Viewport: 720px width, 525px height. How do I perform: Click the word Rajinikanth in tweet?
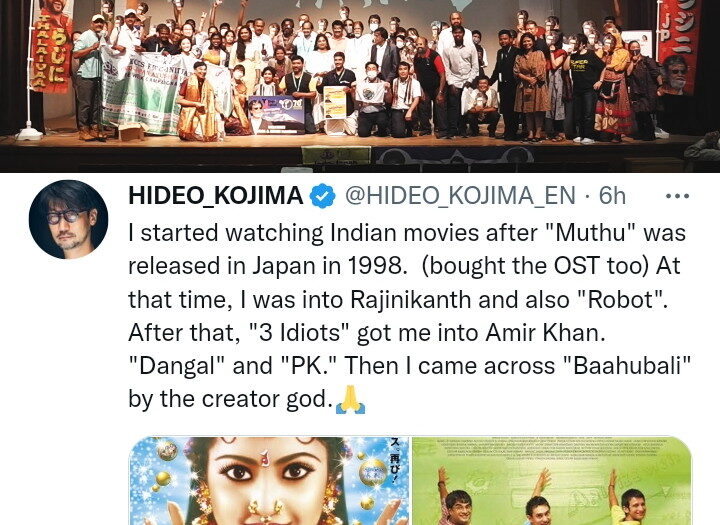[x=411, y=300]
